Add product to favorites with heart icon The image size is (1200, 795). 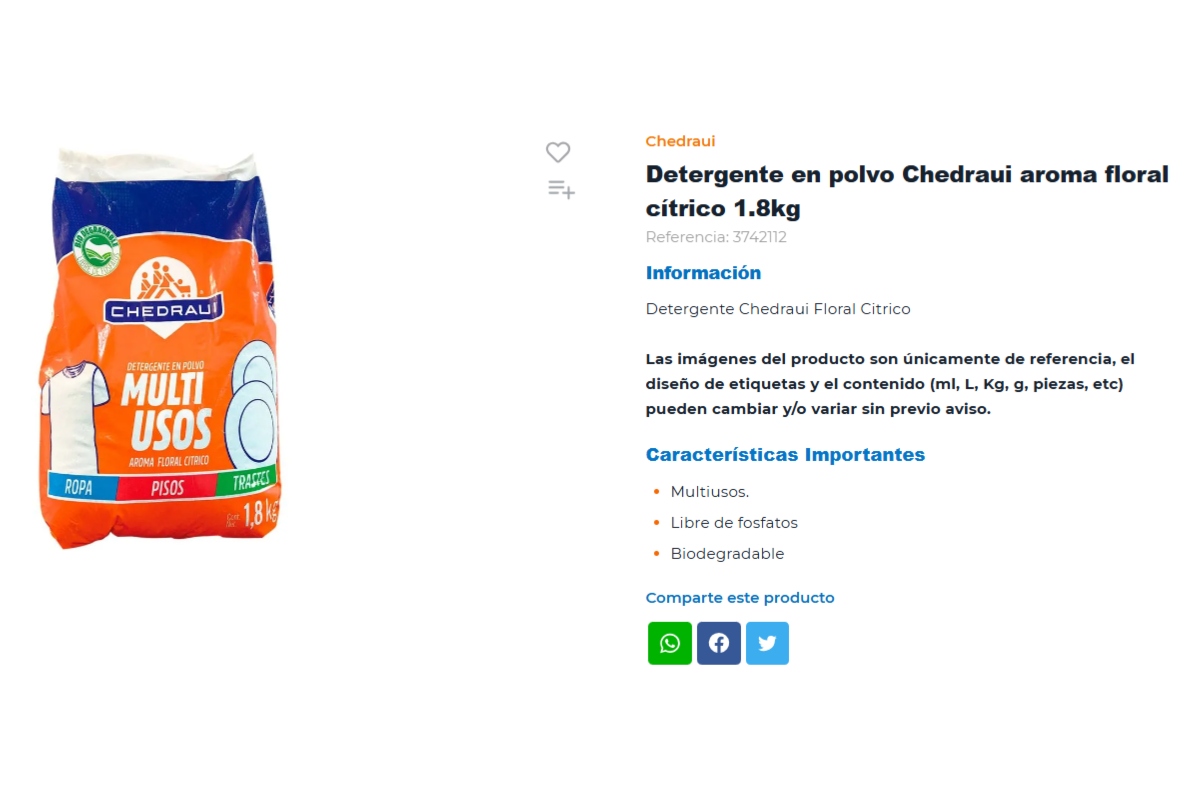(x=558, y=152)
